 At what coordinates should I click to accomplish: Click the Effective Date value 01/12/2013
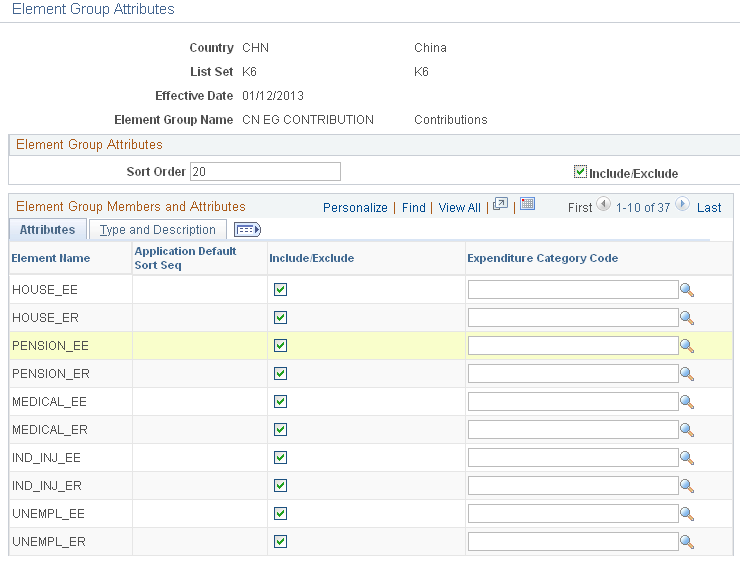273,96
